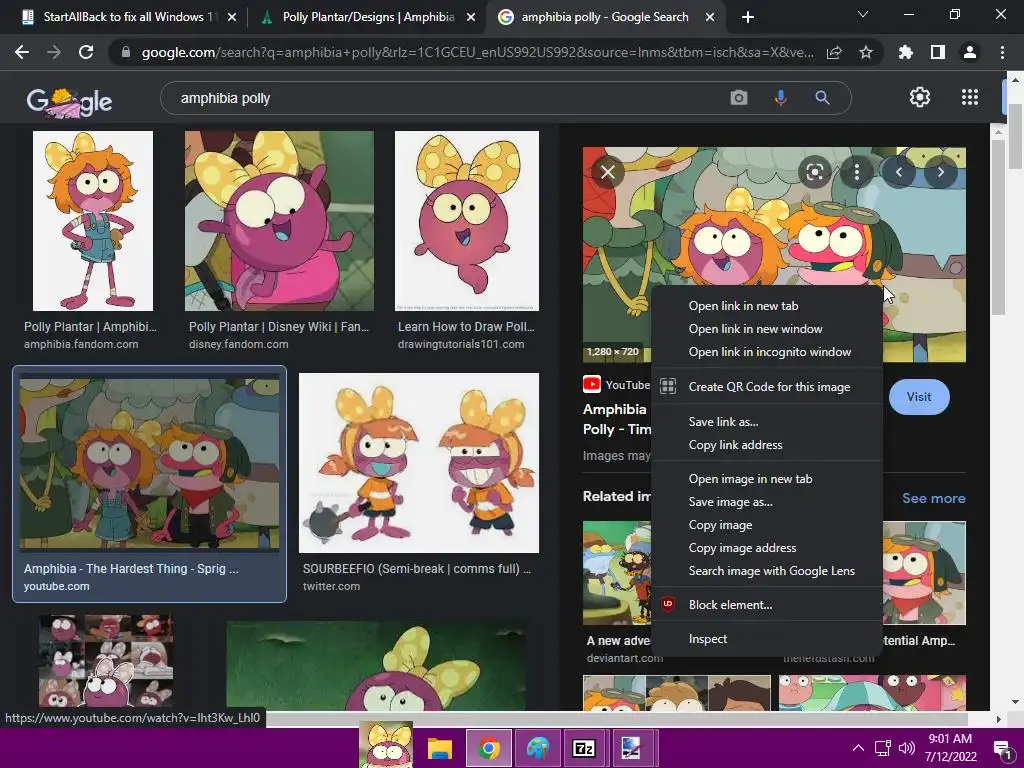The height and width of the screenshot is (768, 1024).
Task: Open volume control in system tray
Action: click(x=906, y=748)
